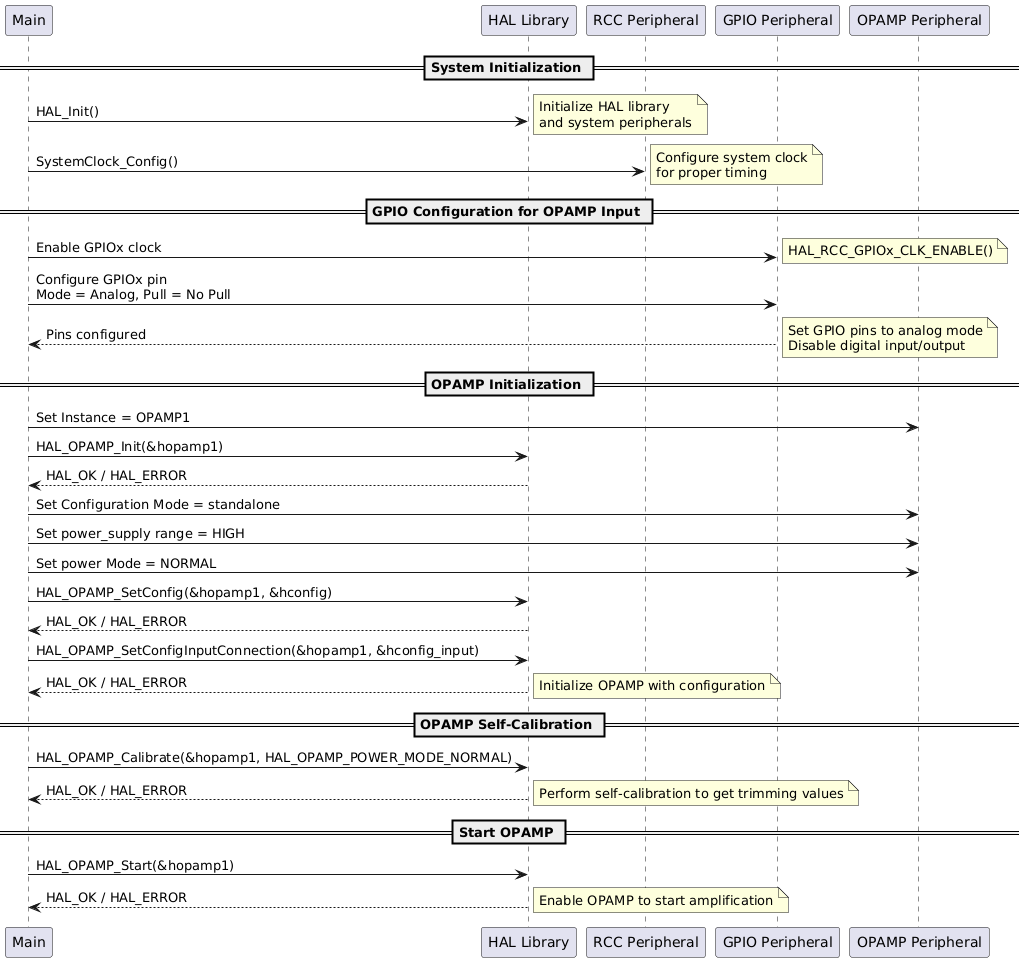This screenshot has height=962, width=1024.
Task: Click the RCC Peripheral participant box at top
Action: (645, 20)
